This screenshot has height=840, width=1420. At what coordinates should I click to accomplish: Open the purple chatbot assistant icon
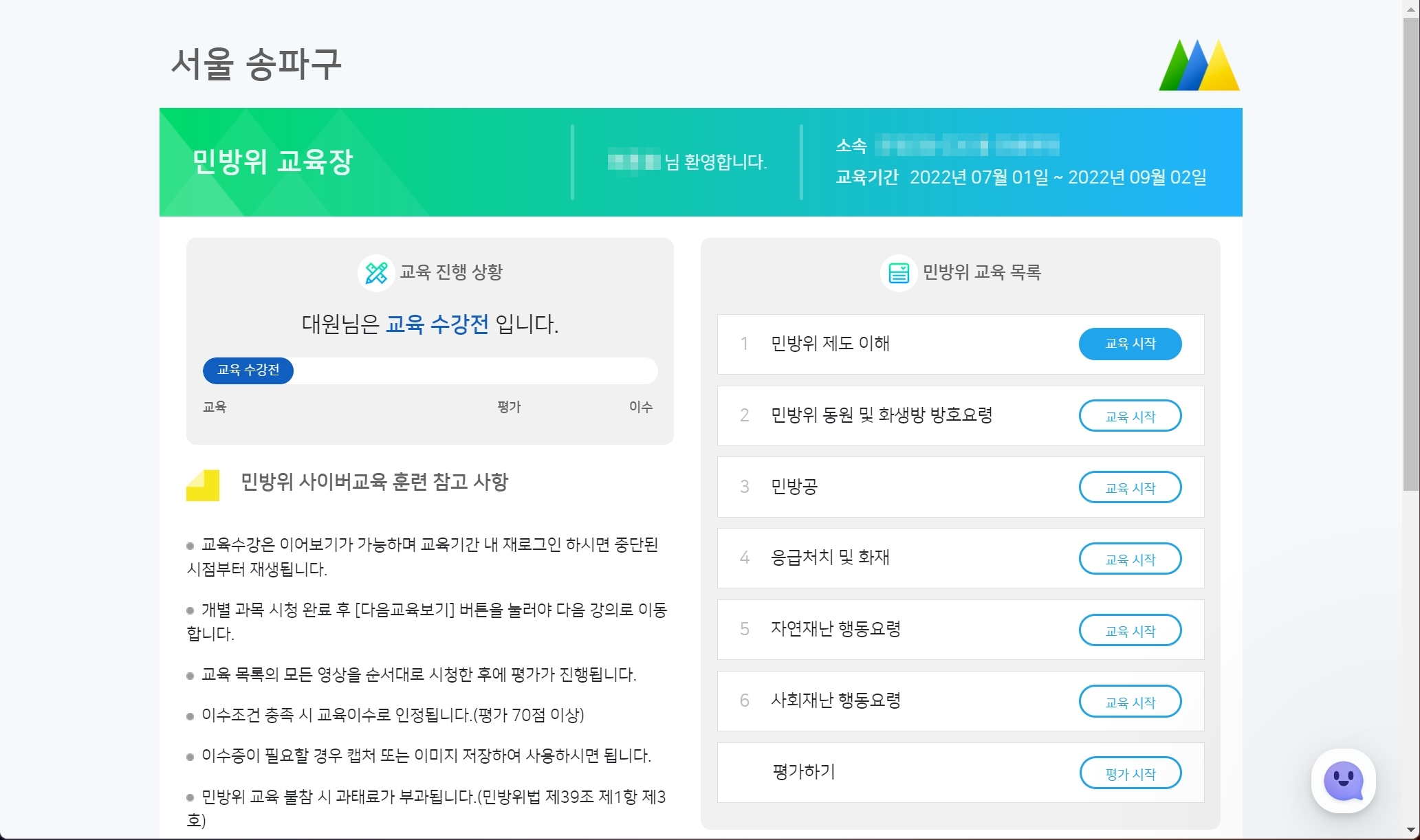1343,781
